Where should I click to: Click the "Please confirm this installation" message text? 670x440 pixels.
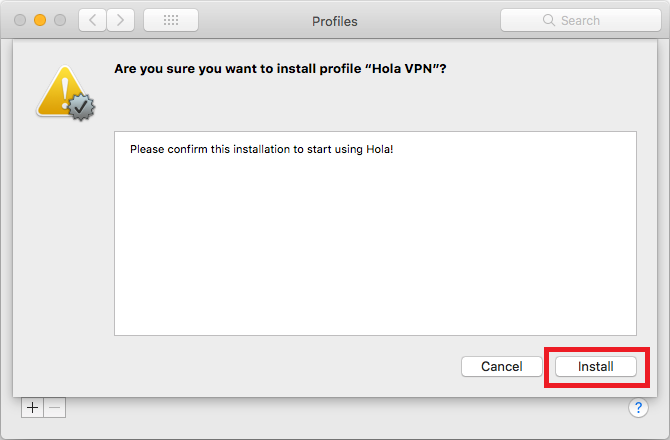point(268,149)
